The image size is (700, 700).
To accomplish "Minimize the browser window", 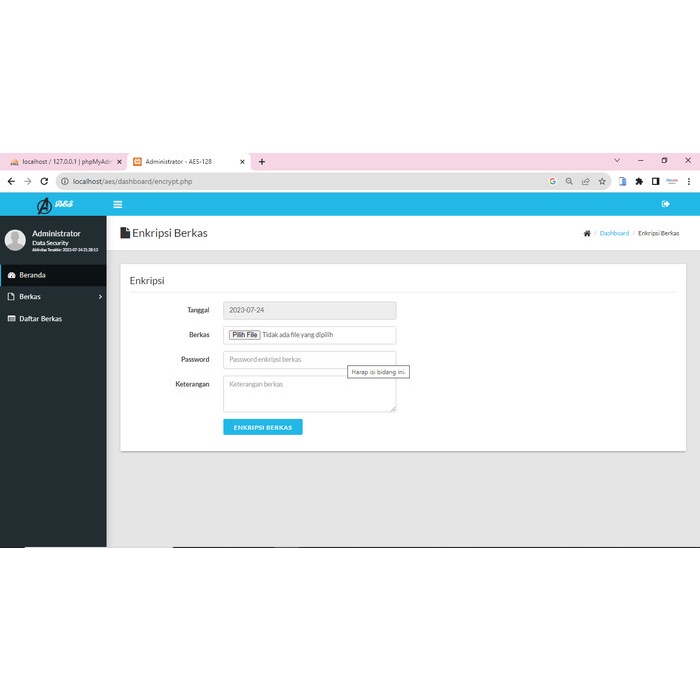I will tap(641, 160).
